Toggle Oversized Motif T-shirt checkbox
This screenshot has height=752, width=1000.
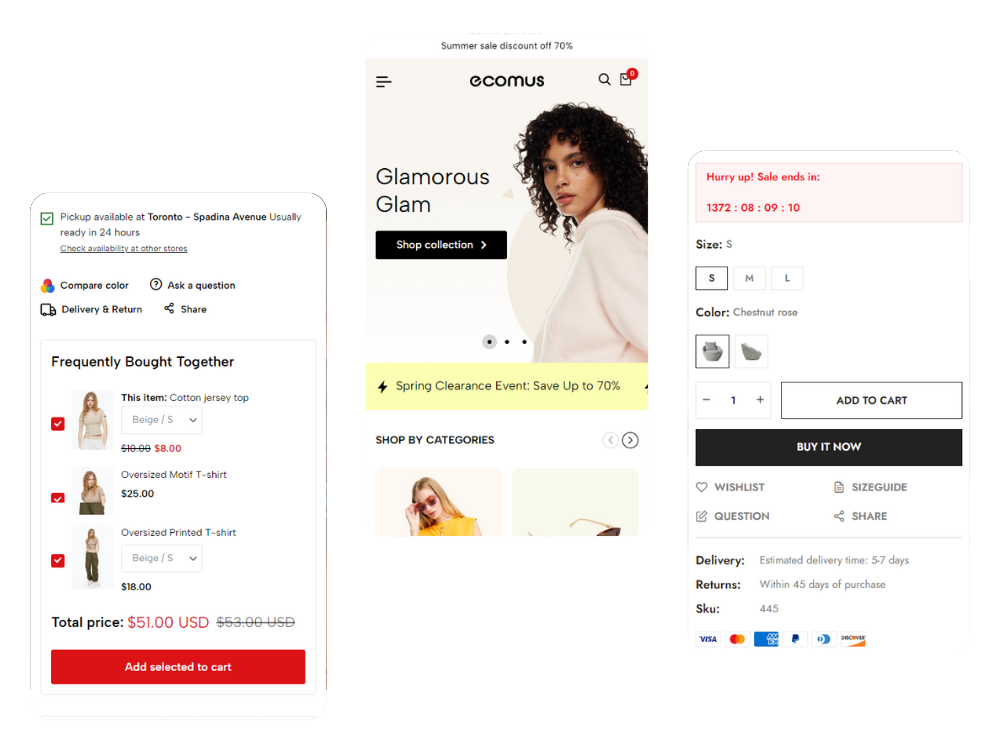coord(58,498)
